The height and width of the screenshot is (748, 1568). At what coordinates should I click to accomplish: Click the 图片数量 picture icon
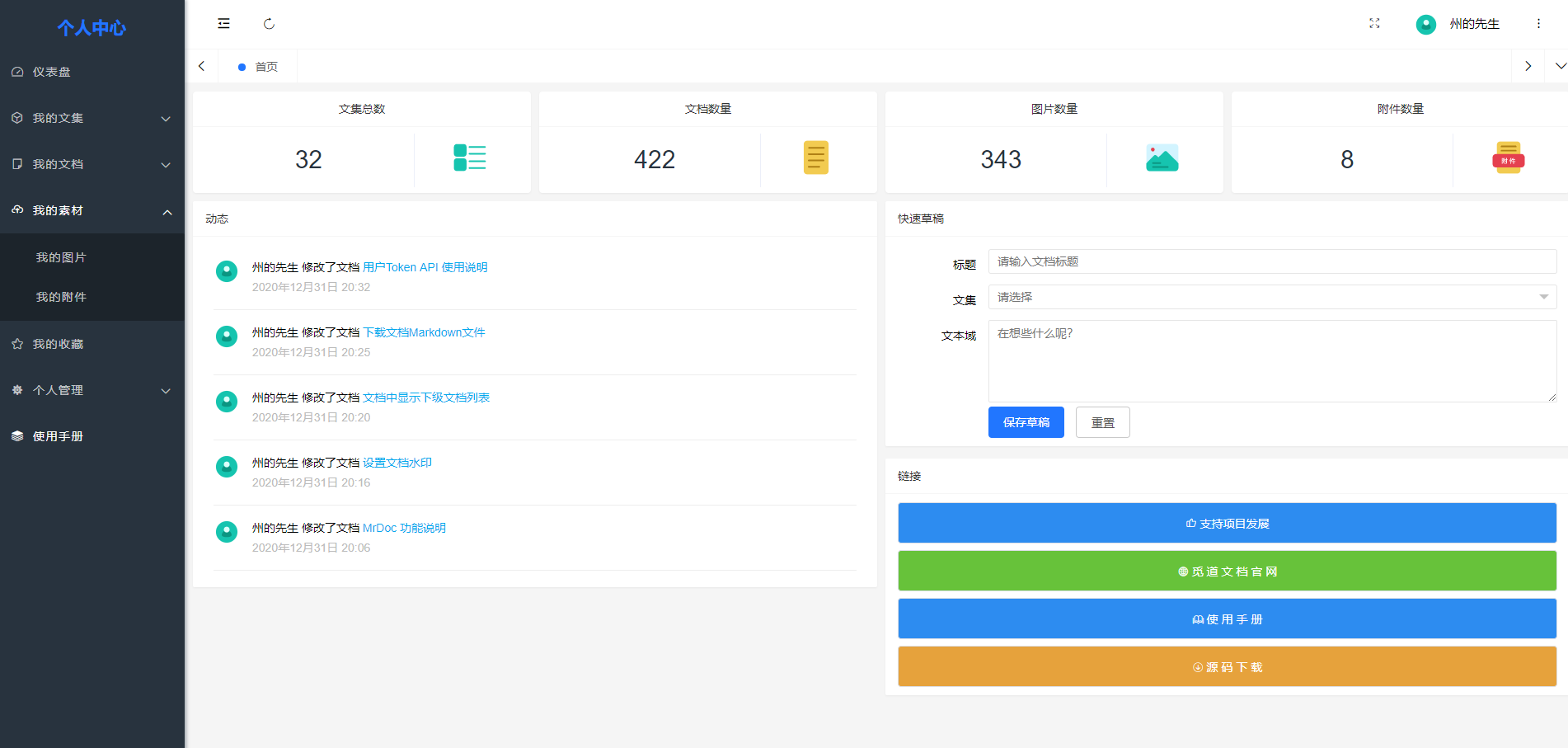pos(1162,158)
